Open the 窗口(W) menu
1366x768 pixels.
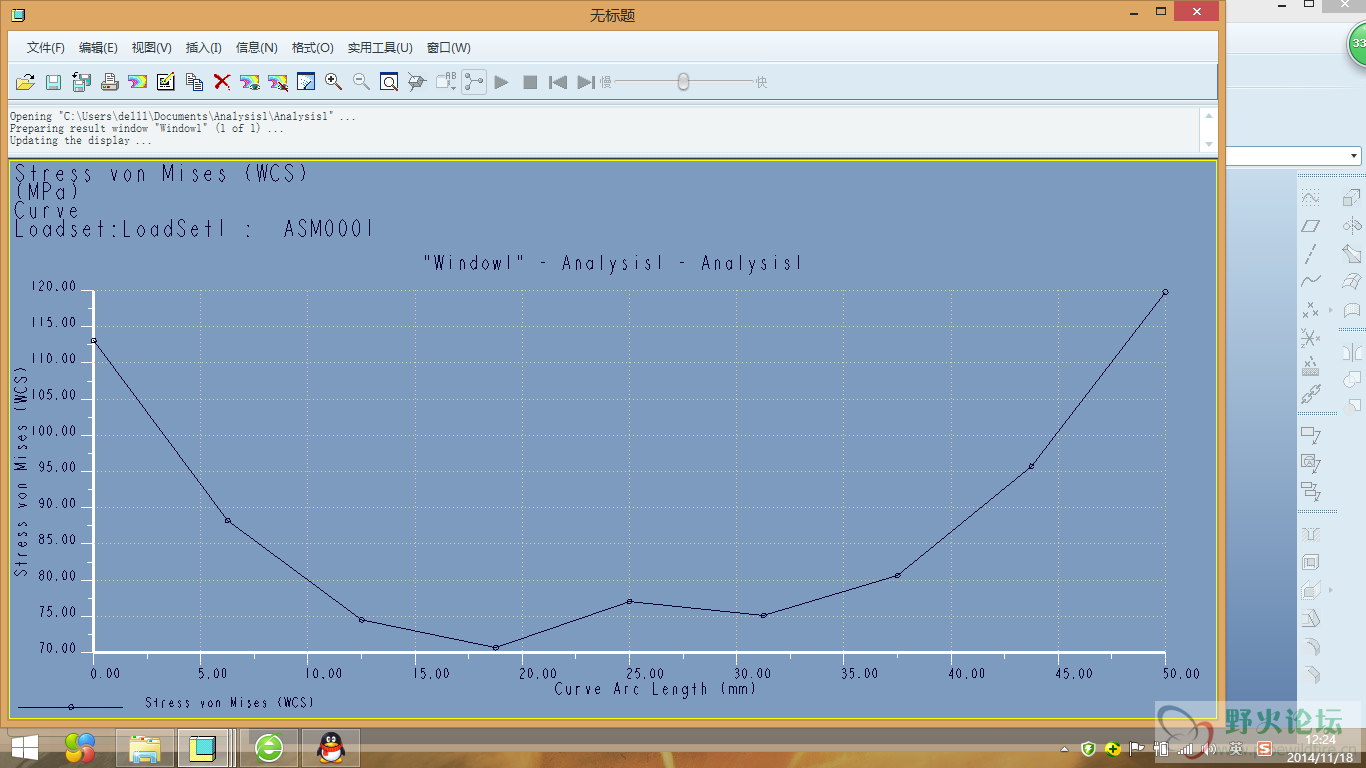(x=448, y=47)
